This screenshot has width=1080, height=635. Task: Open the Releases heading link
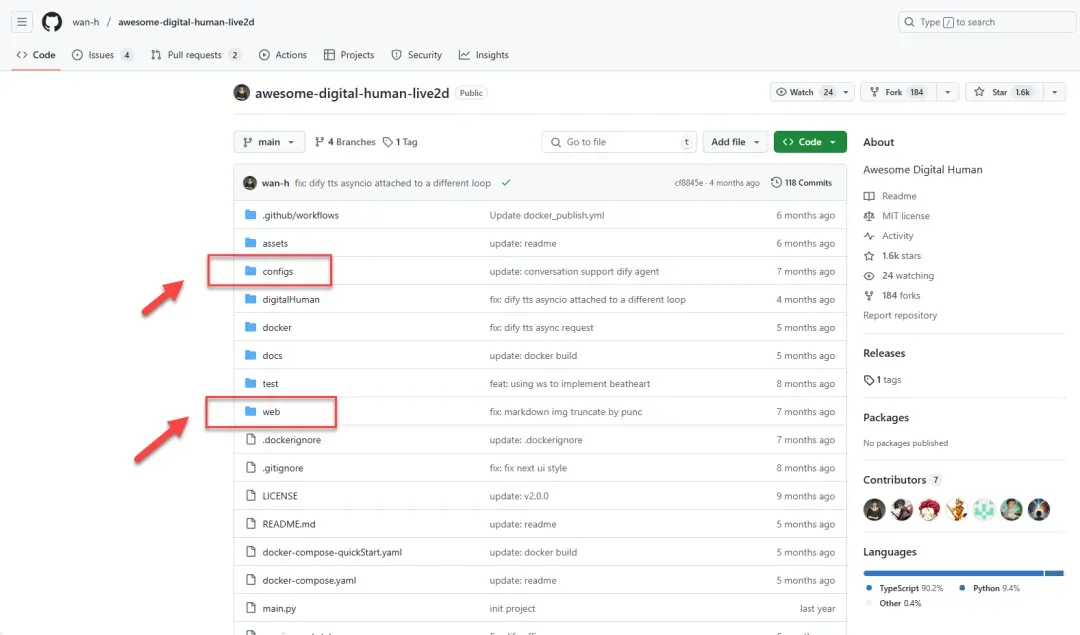click(x=884, y=353)
